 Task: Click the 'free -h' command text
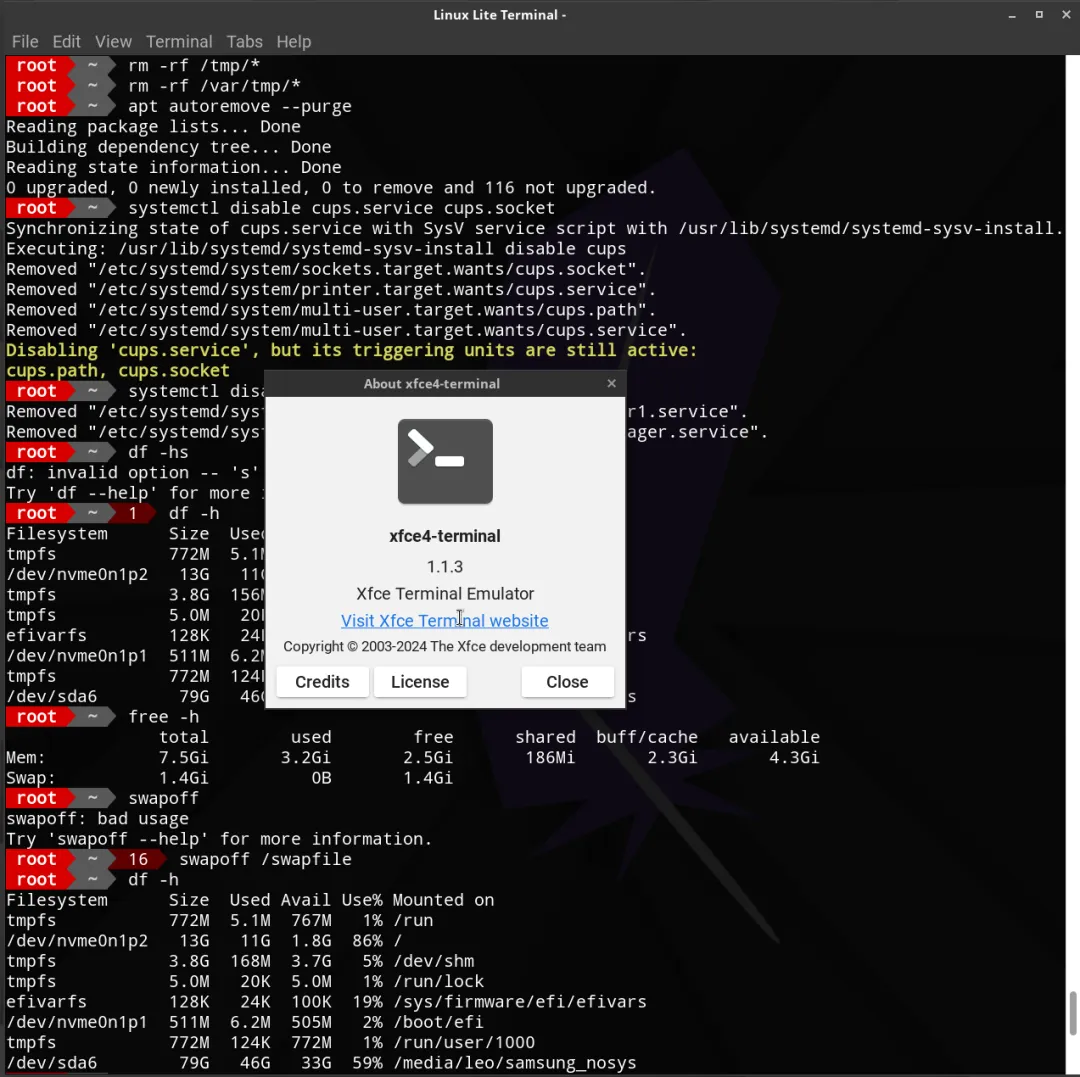point(163,717)
